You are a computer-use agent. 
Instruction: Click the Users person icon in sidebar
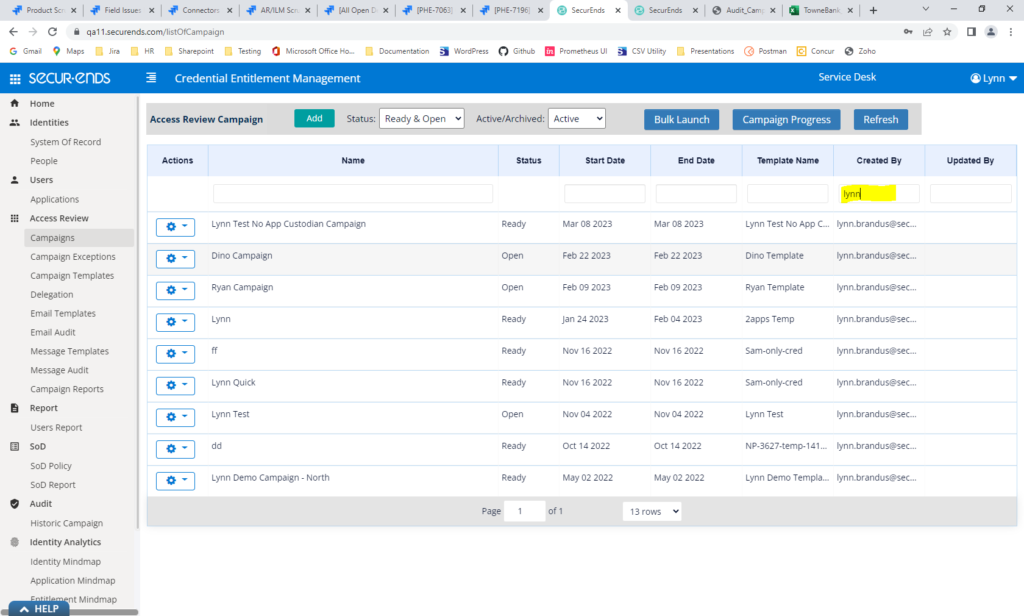pos(14,180)
